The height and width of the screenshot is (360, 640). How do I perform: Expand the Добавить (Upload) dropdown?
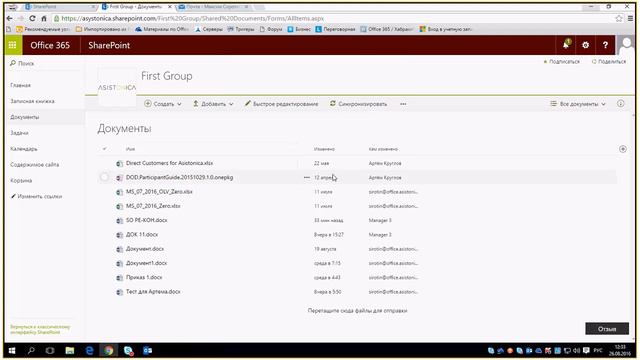coord(213,104)
